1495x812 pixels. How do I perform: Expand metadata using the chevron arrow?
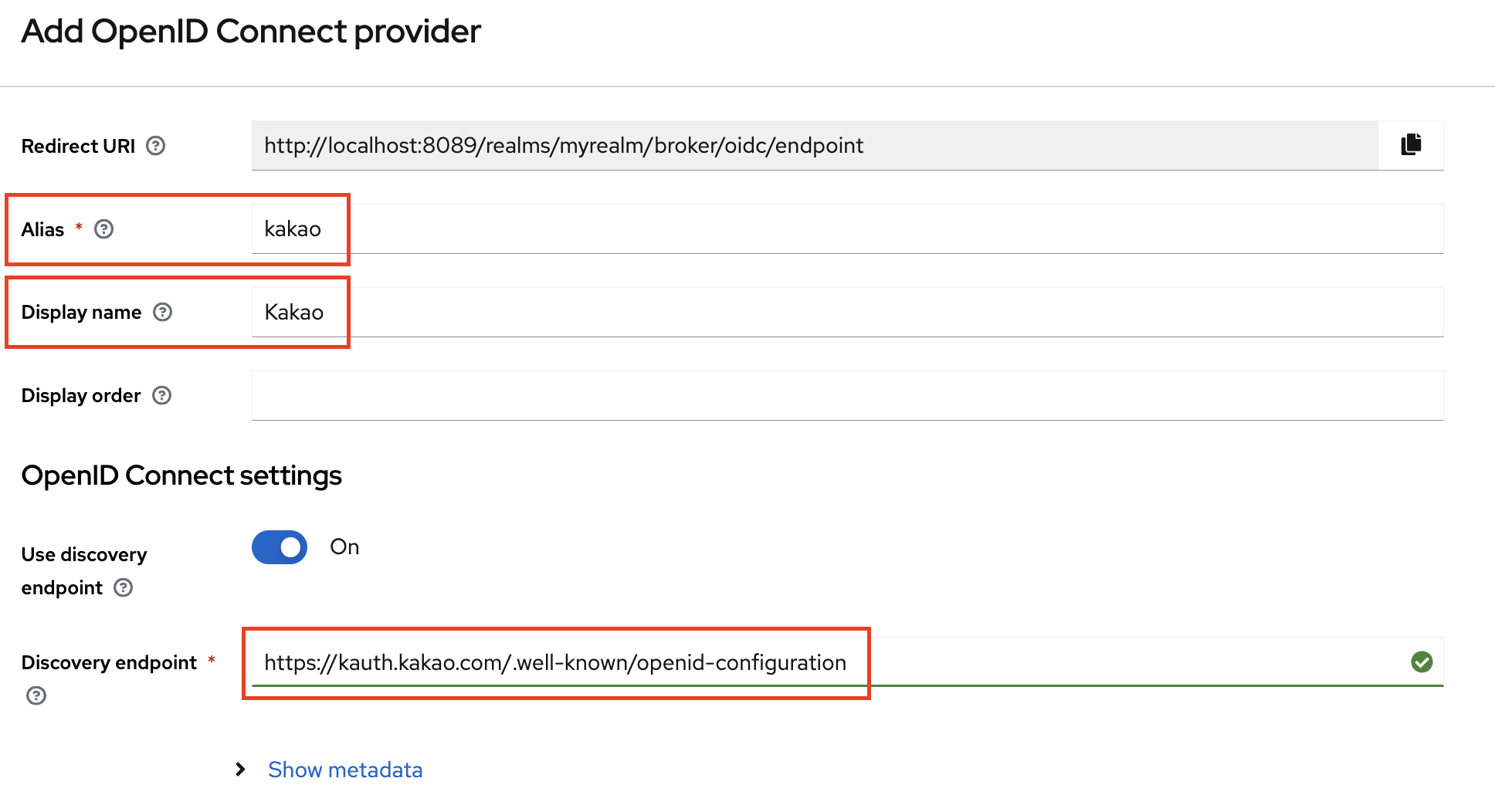[x=240, y=770]
